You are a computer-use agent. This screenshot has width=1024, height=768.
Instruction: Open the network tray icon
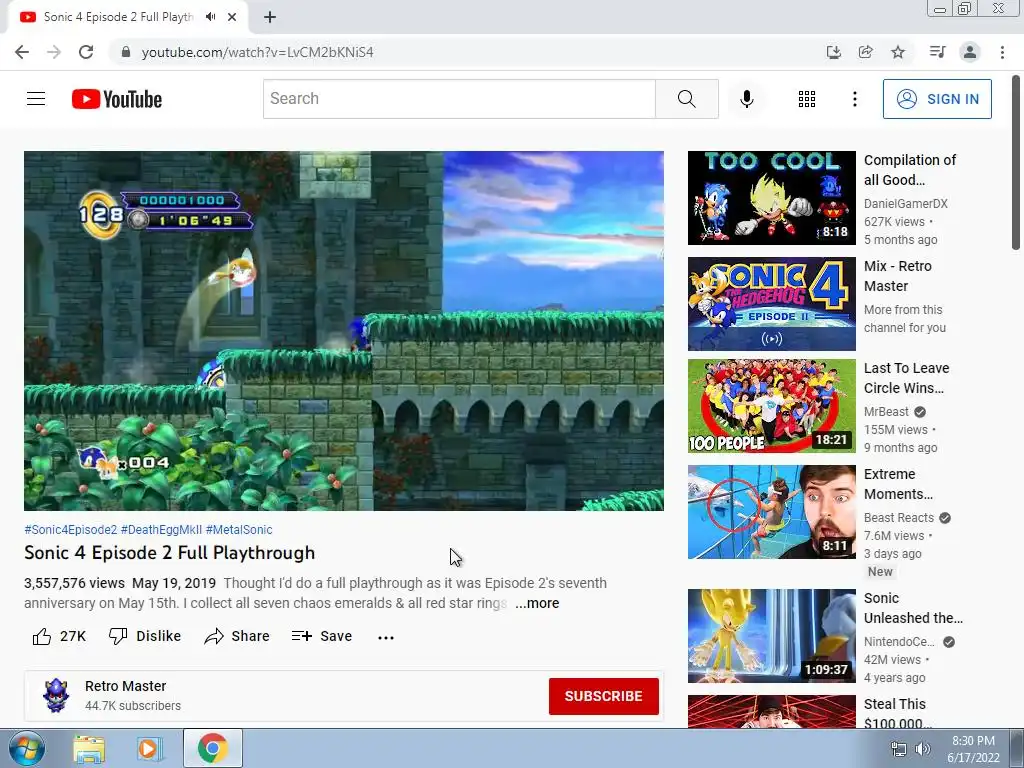coord(899,749)
